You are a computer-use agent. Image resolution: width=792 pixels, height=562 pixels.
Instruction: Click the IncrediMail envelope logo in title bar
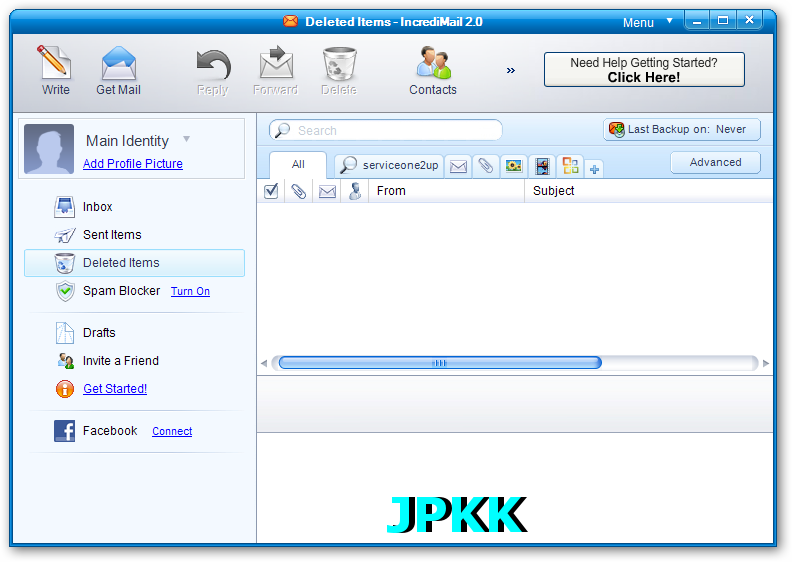[x=290, y=21]
